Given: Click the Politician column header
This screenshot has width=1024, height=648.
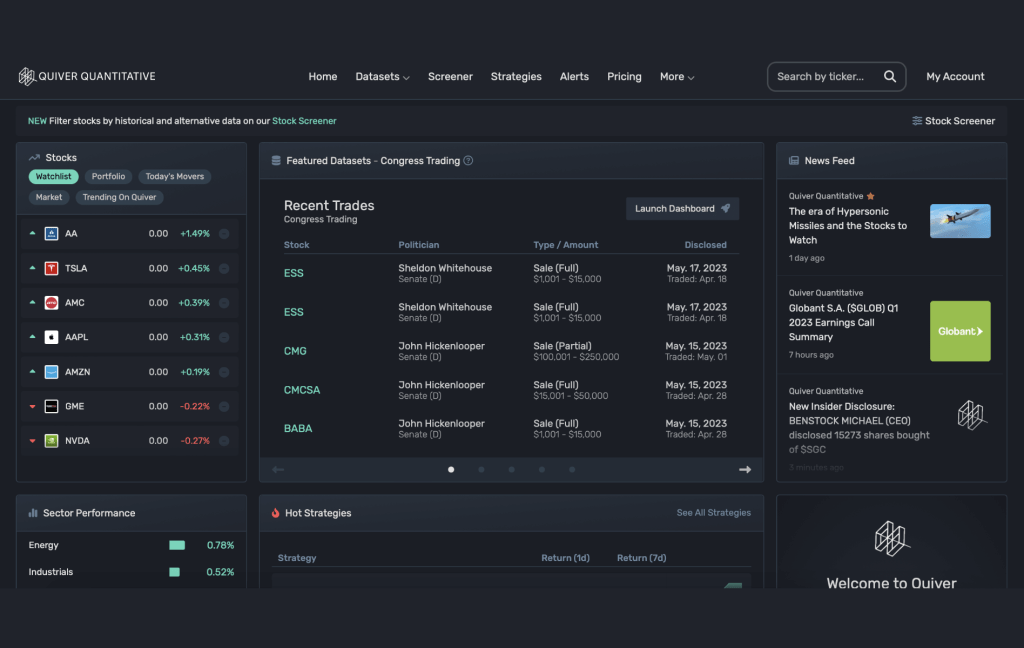Looking at the screenshot, I should 419,245.
